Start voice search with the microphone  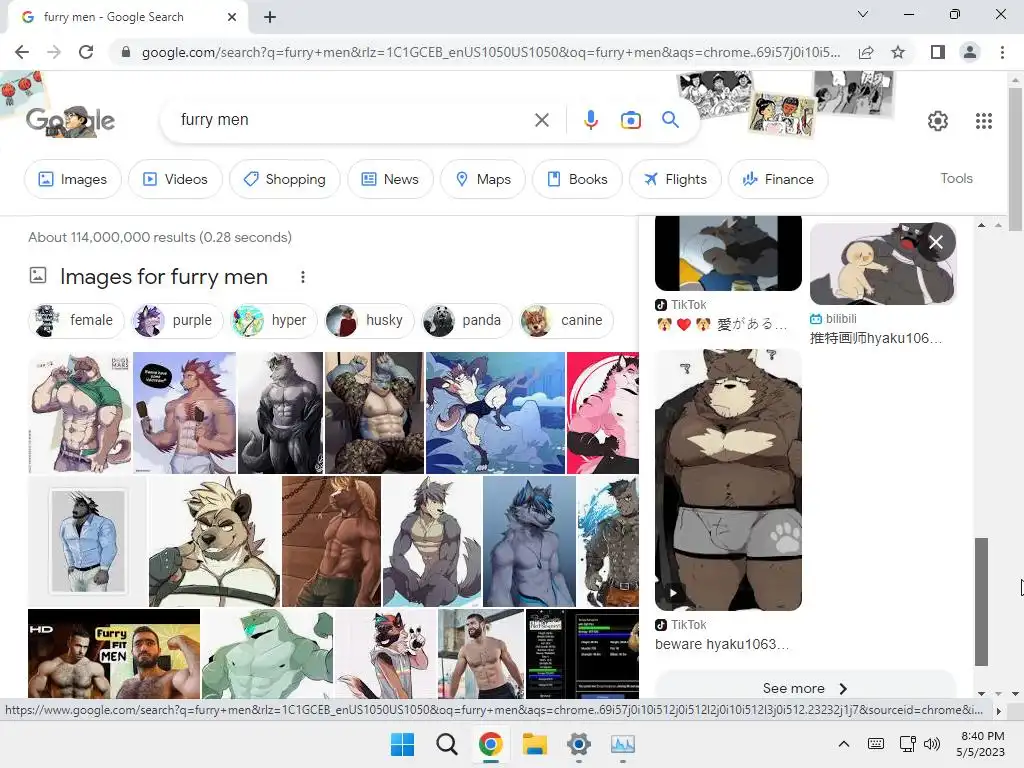click(x=590, y=120)
